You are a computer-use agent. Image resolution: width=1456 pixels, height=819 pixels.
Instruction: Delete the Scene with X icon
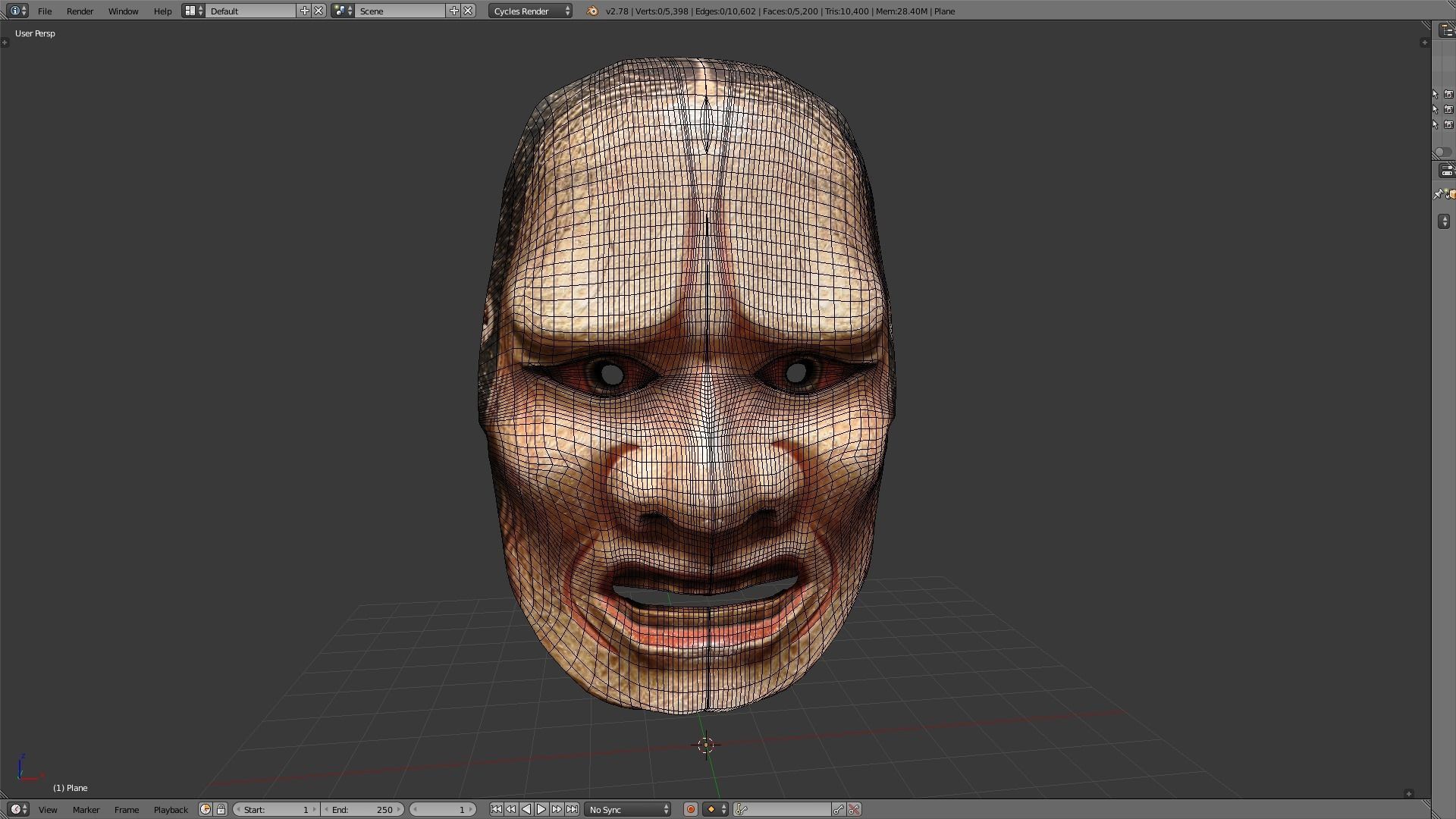(x=469, y=11)
